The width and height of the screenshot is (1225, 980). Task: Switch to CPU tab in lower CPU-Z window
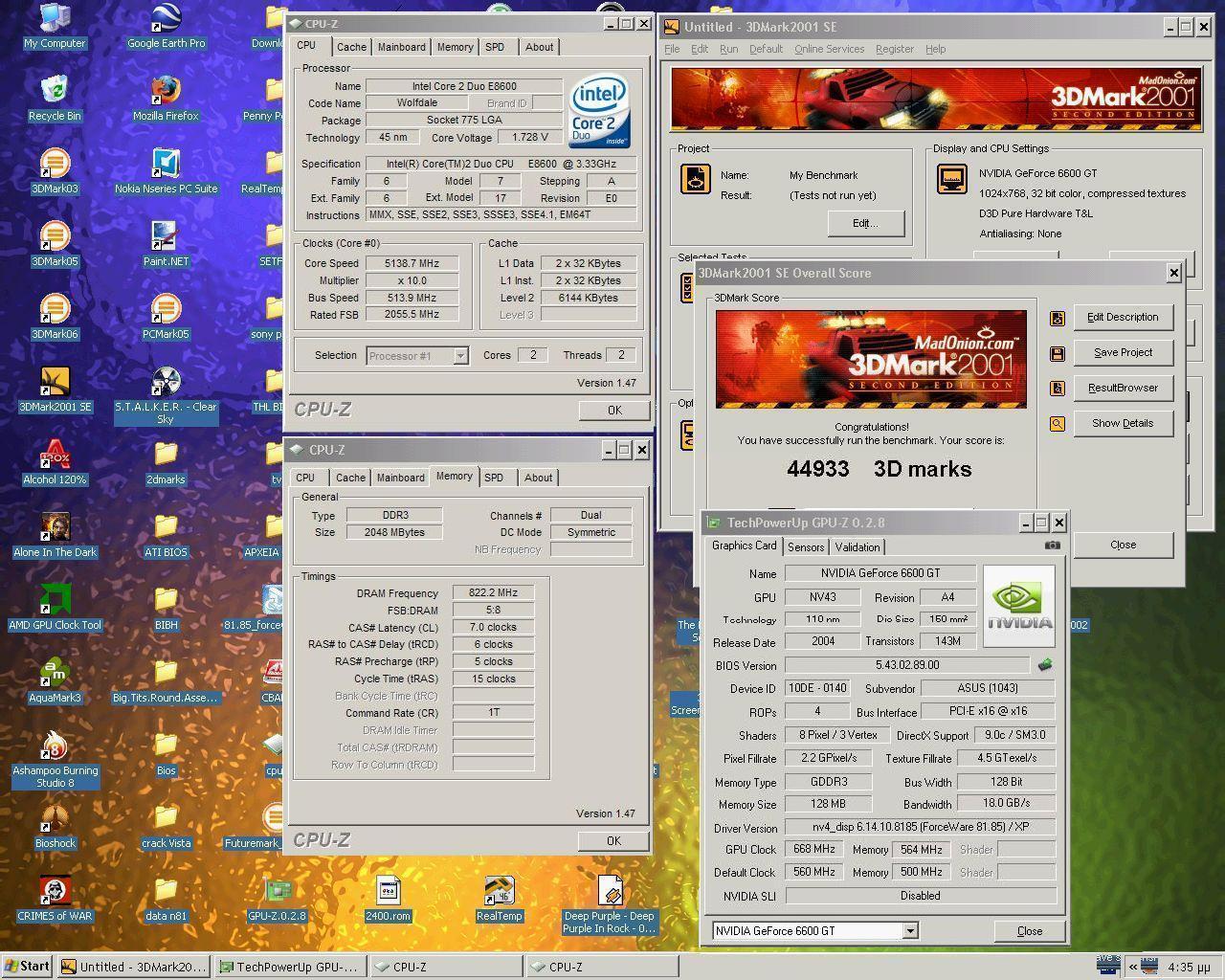point(305,478)
